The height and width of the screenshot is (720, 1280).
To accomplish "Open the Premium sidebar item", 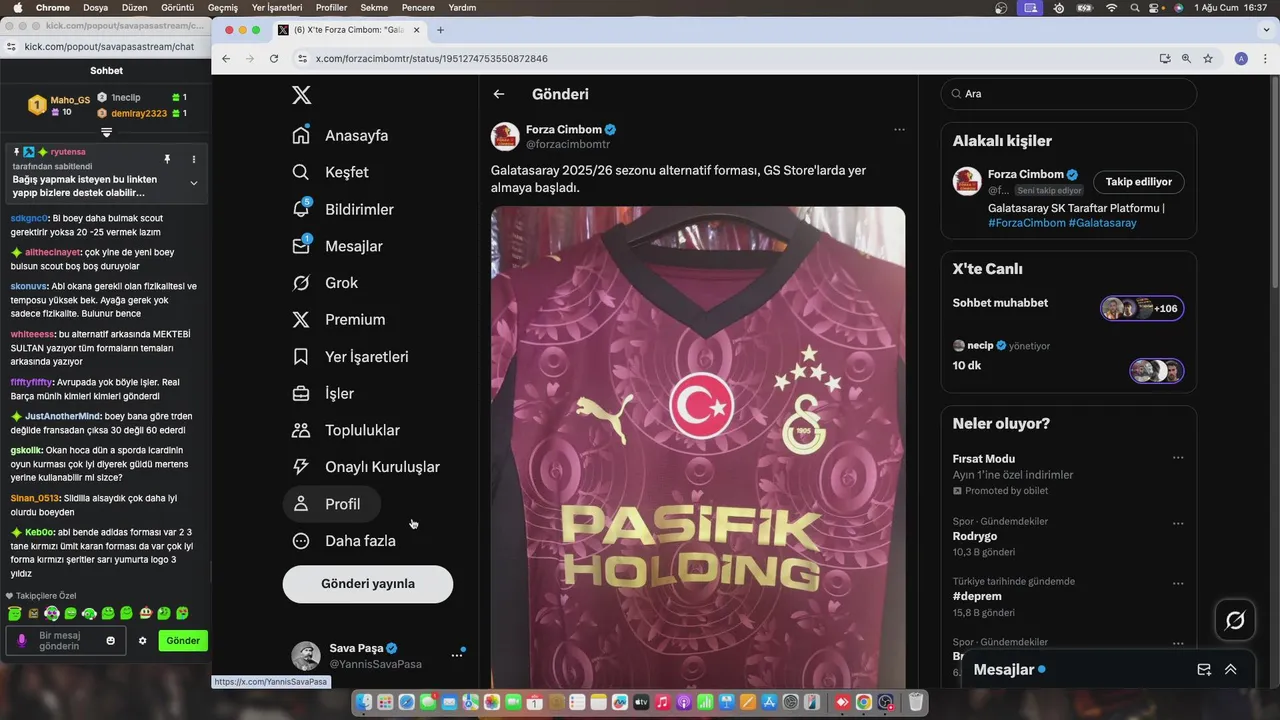I will coord(338,320).
